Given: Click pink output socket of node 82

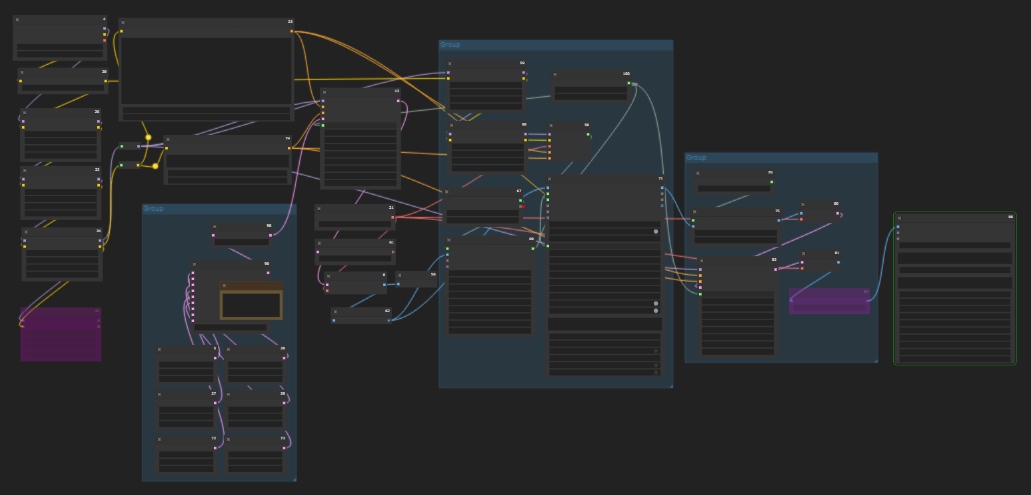Looking at the screenshot, I should [775, 269].
